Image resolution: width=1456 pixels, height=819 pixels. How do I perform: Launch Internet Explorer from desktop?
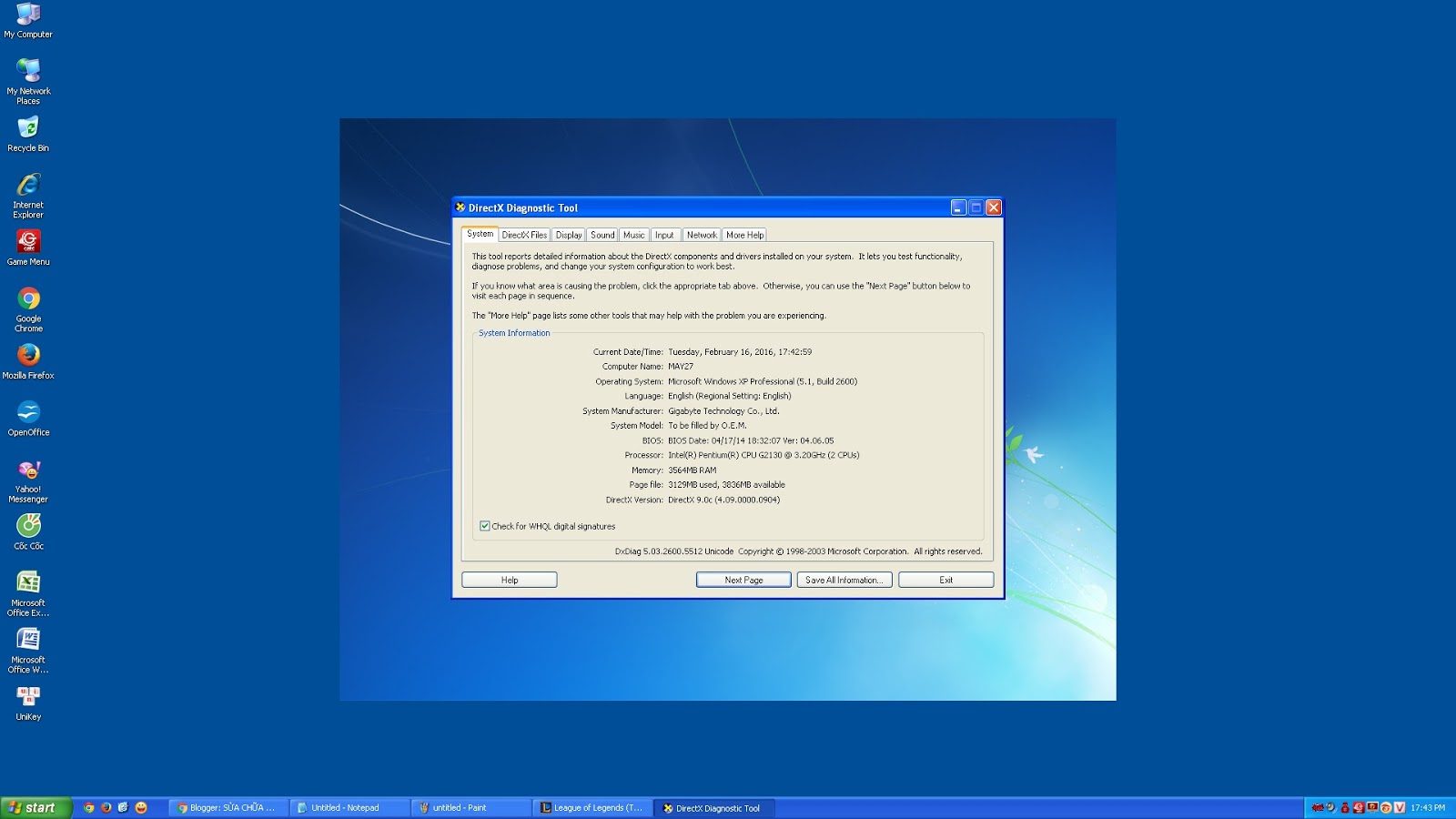tap(28, 196)
